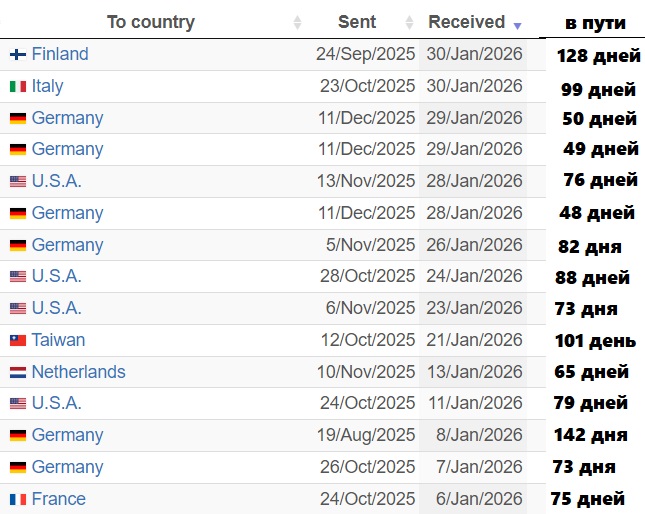The height and width of the screenshot is (514, 645).
Task: Click the 19/Aug/2025 sent date cell
Action: 366,435
